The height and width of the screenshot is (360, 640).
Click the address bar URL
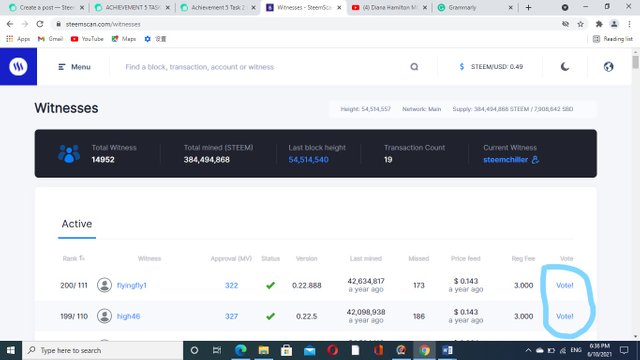(103, 24)
